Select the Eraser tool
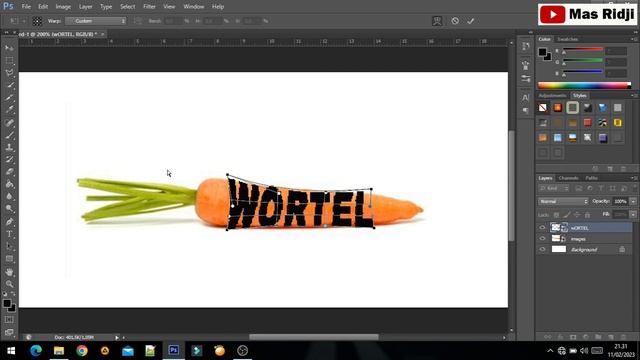The width and height of the screenshot is (640, 360). coord(9,172)
